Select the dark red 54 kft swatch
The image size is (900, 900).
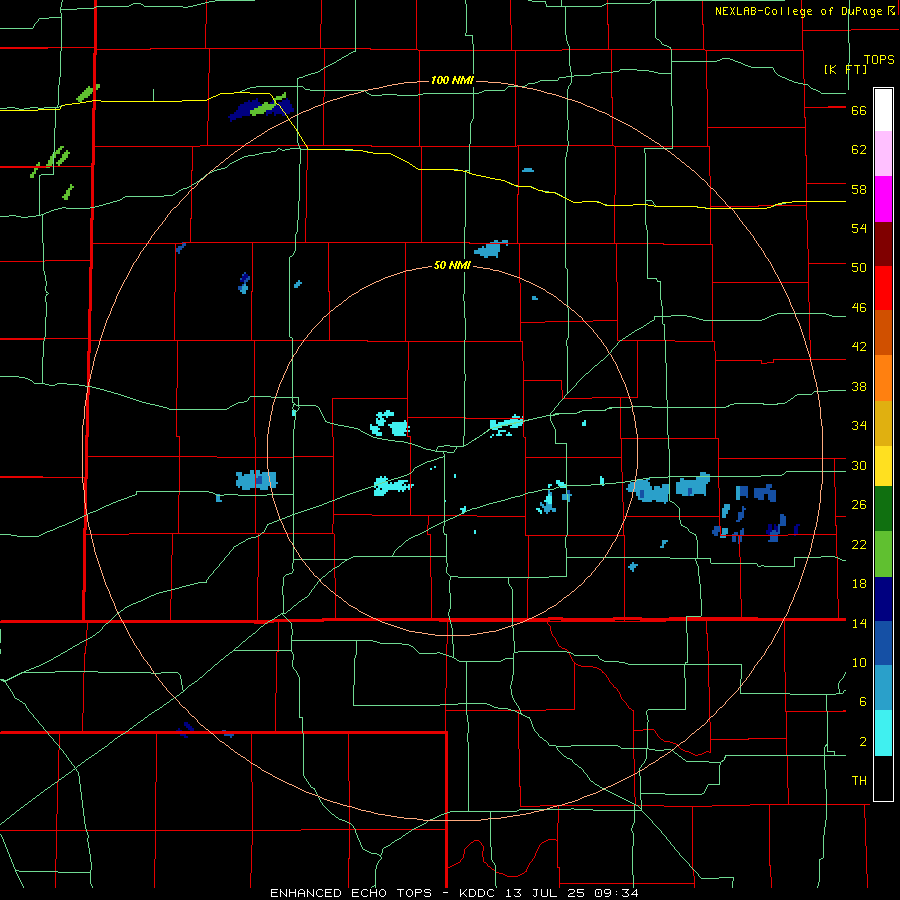(x=883, y=244)
